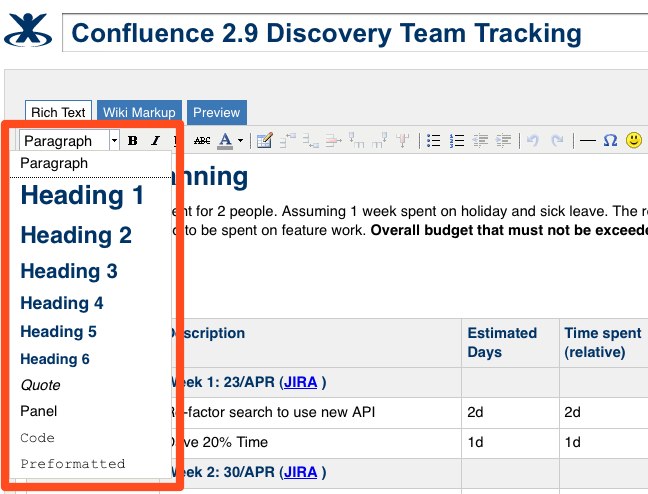Insert table row before icon
648x494 pixels.
click(x=288, y=141)
